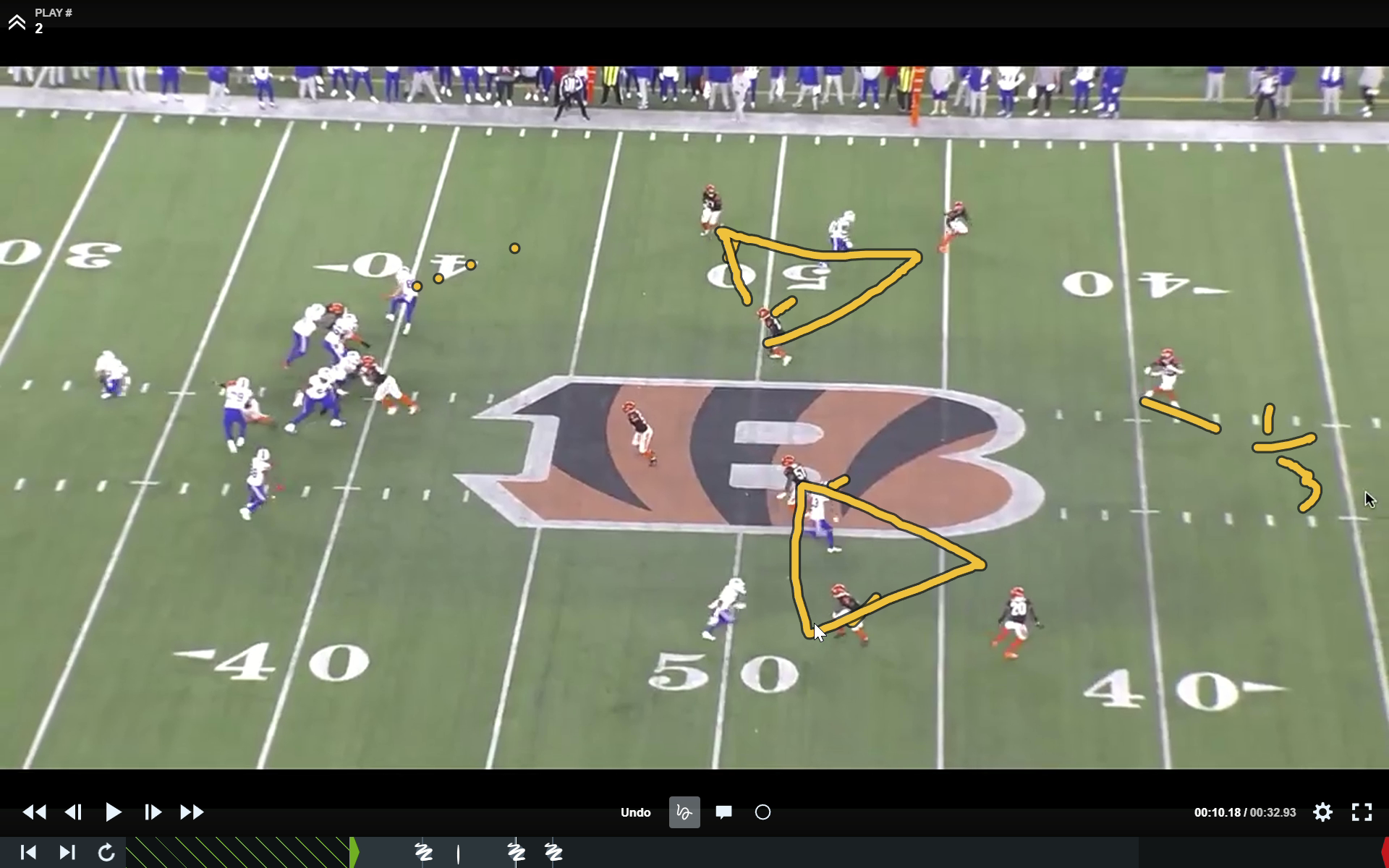The image size is (1389, 868).
Task: Click the PLAY # 2 label
Action: tap(53, 20)
